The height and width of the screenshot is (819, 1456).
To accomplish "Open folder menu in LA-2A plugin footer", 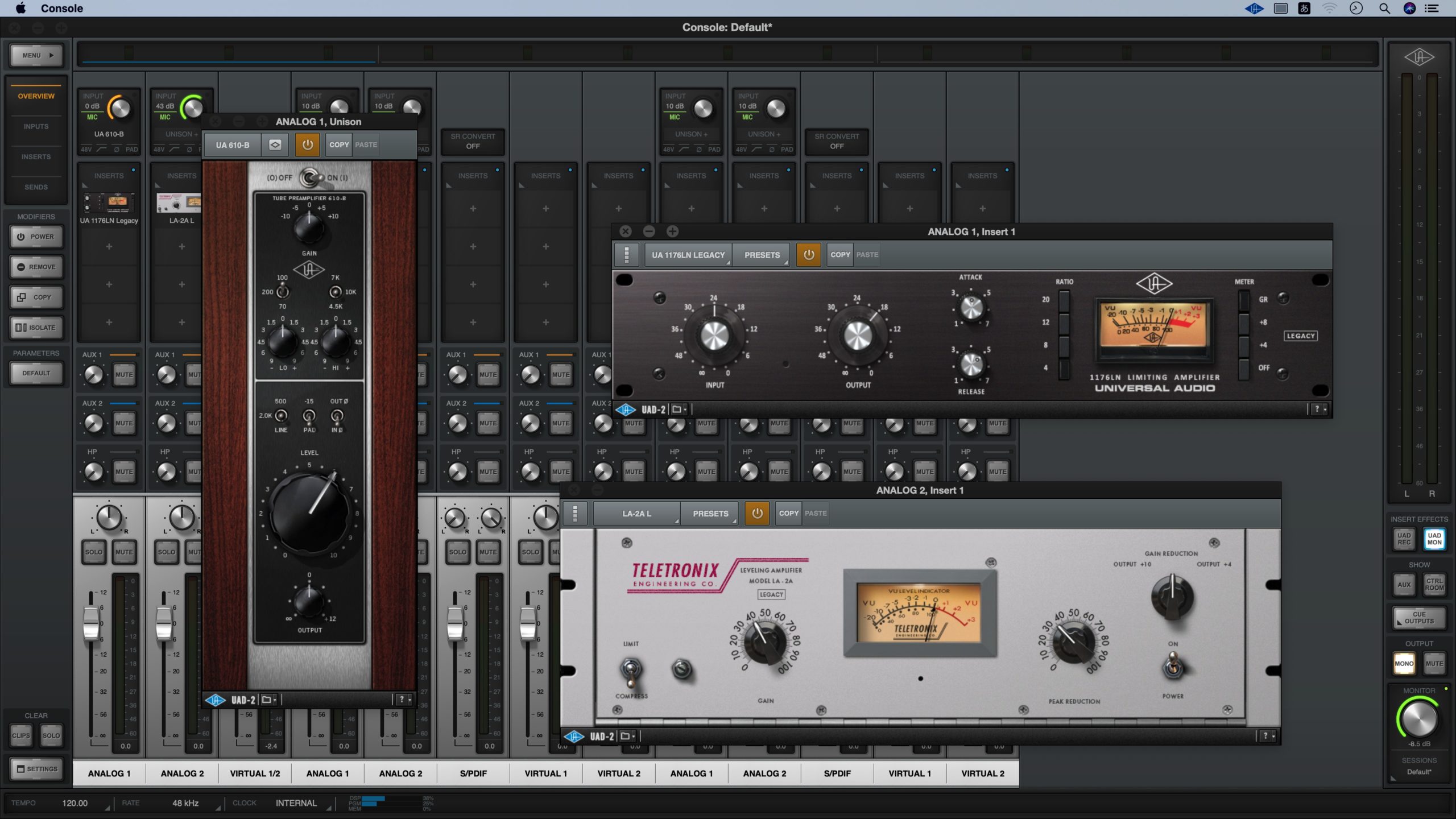I will coord(627,737).
